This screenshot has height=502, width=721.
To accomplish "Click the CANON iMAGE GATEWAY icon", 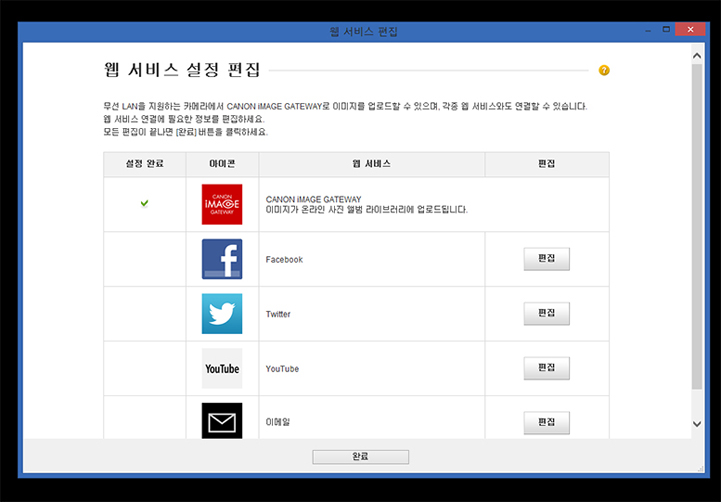I will click(x=222, y=204).
